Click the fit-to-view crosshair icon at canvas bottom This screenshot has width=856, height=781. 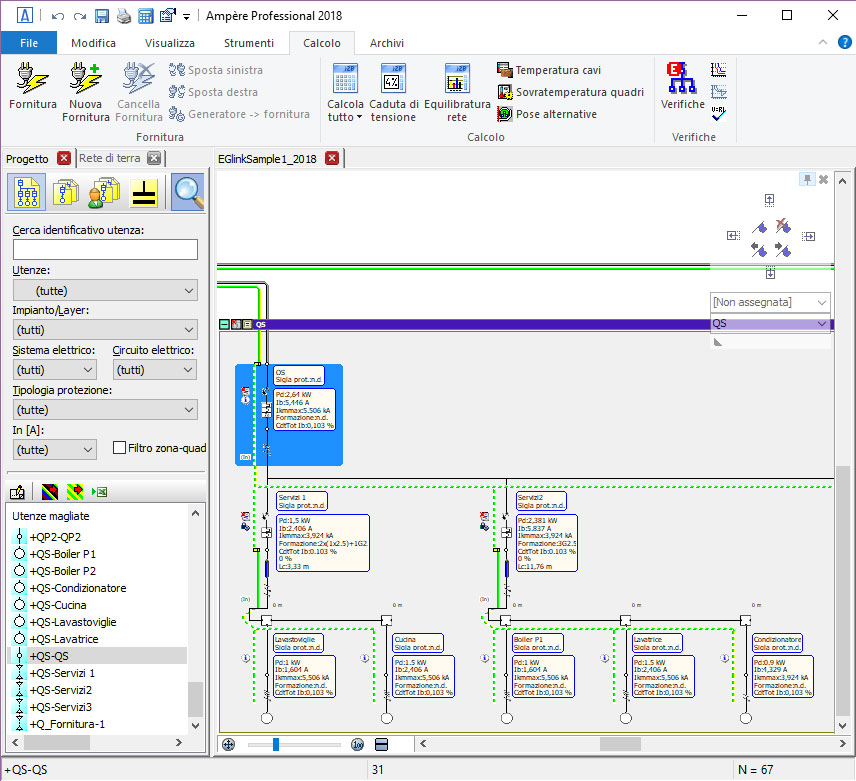tap(228, 744)
